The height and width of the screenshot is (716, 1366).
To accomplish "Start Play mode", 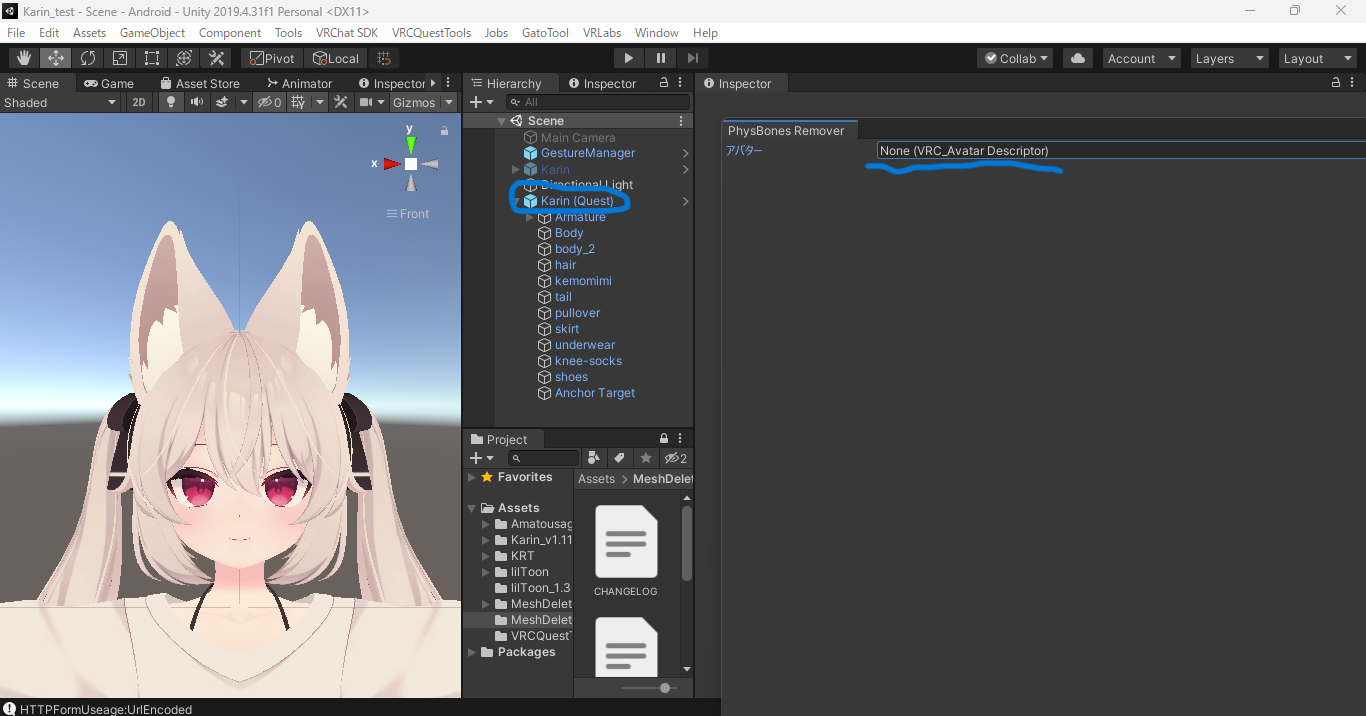I will [629, 58].
